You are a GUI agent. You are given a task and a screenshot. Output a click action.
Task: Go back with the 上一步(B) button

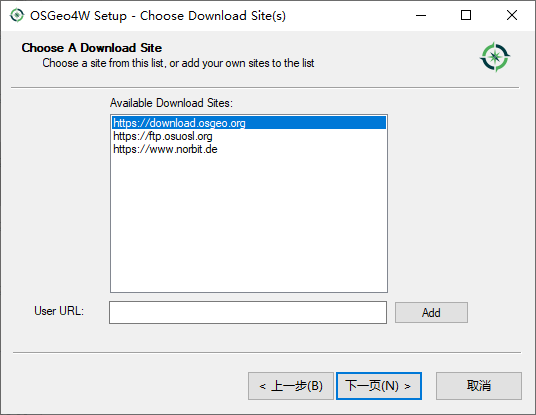pos(291,386)
